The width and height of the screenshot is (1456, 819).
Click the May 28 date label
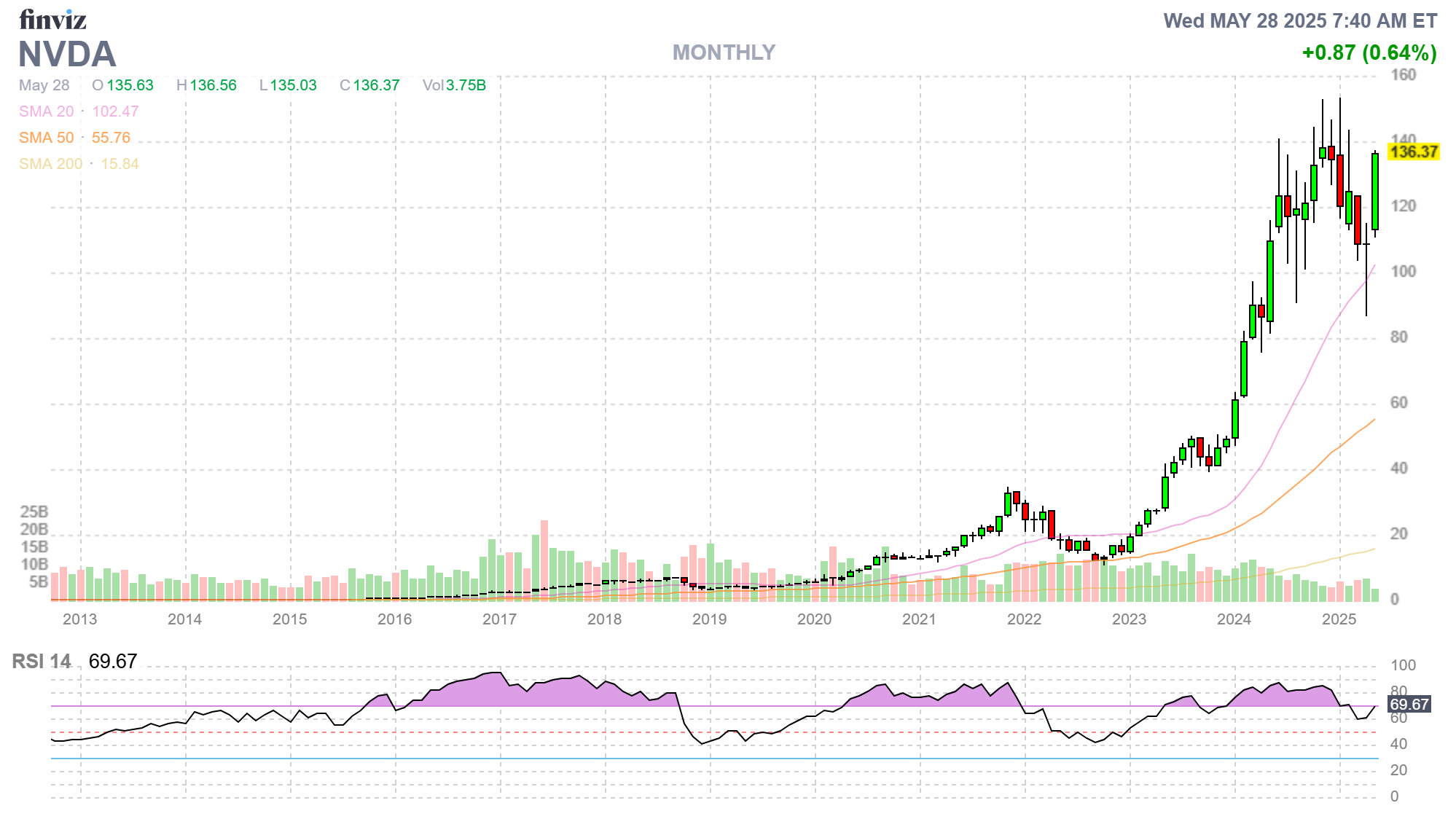pyautogui.click(x=43, y=85)
